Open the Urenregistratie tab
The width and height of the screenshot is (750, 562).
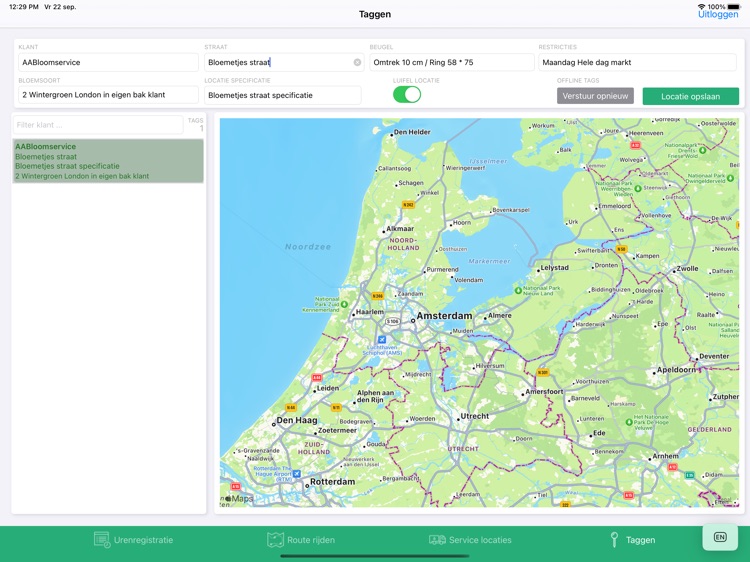click(133, 540)
